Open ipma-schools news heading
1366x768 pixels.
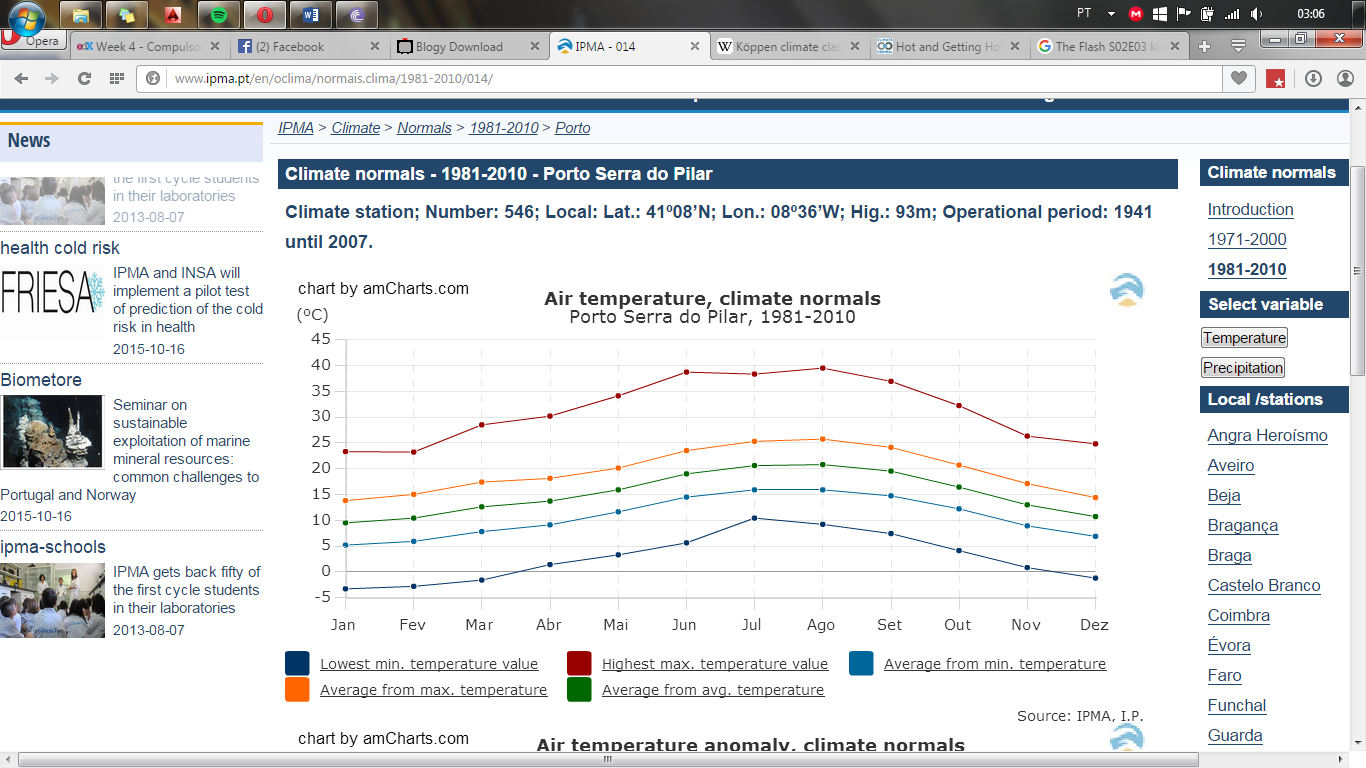coord(53,547)
